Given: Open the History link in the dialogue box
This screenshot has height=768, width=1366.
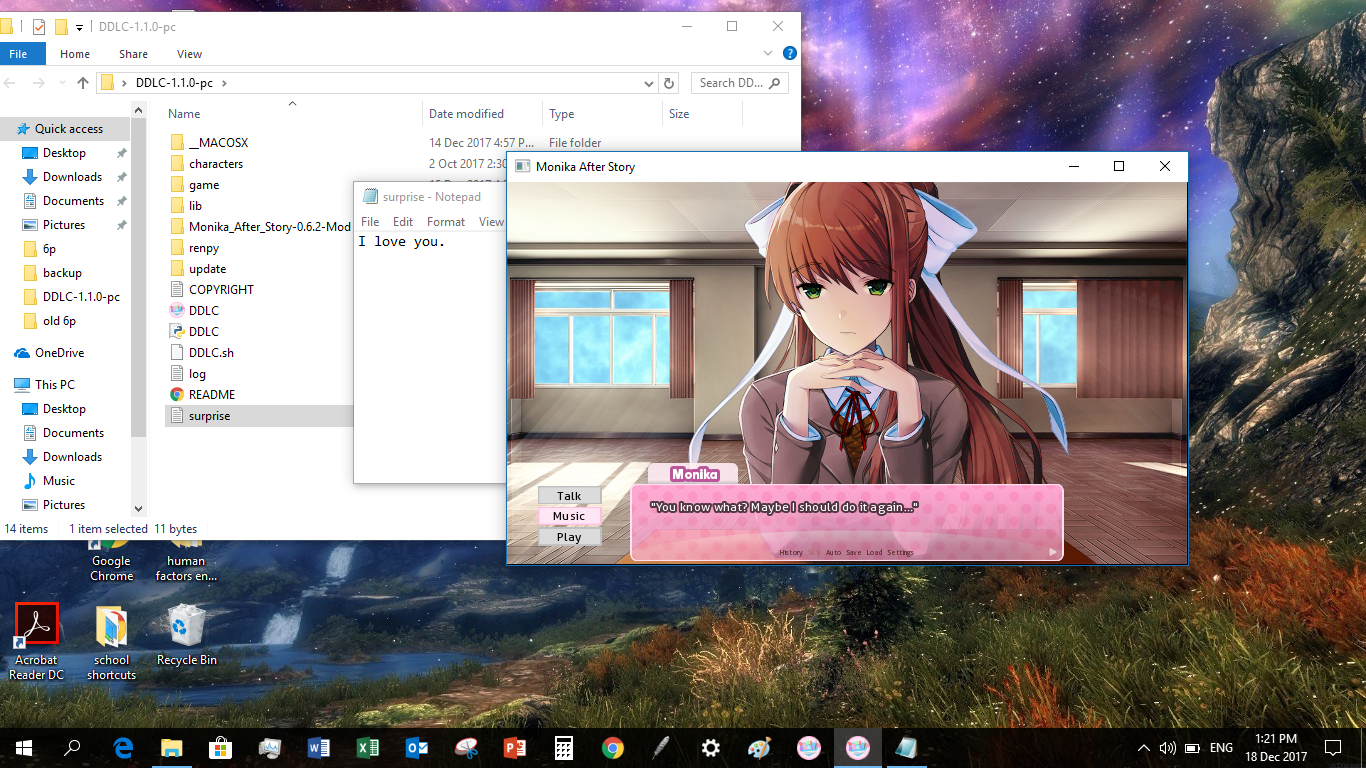Looking at the screenshot, I should [791, 552].
